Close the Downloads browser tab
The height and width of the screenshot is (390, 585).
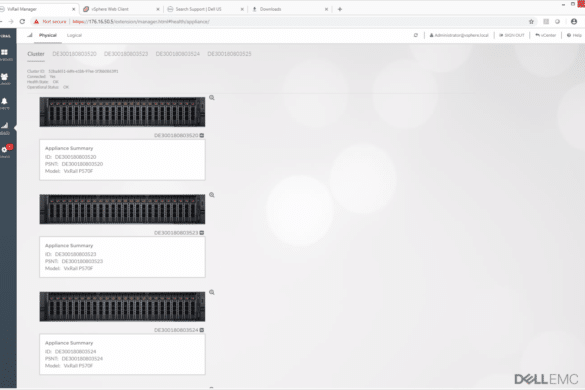326,9
